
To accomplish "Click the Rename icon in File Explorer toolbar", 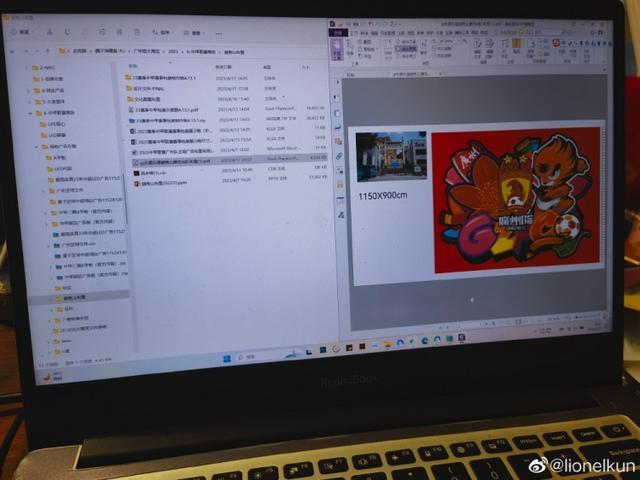I will click(x=102, y=32).
